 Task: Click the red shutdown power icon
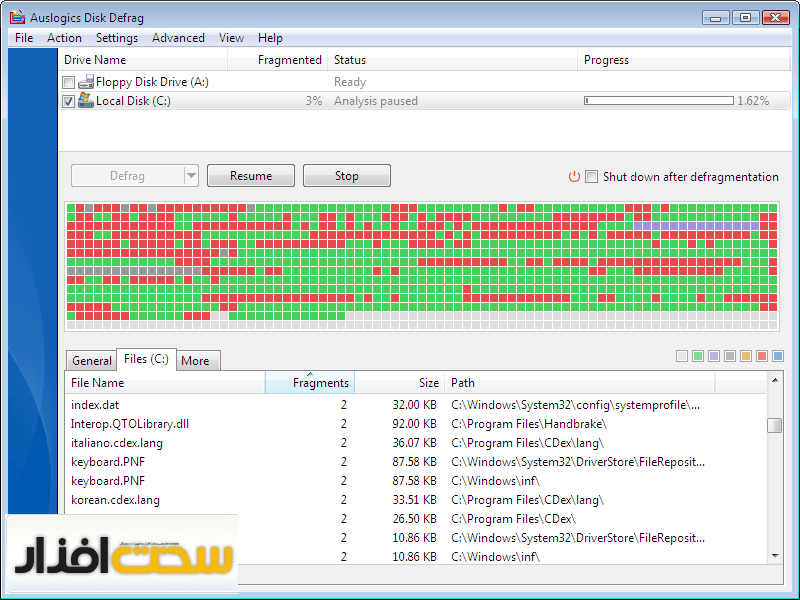(x=574, y=177)
